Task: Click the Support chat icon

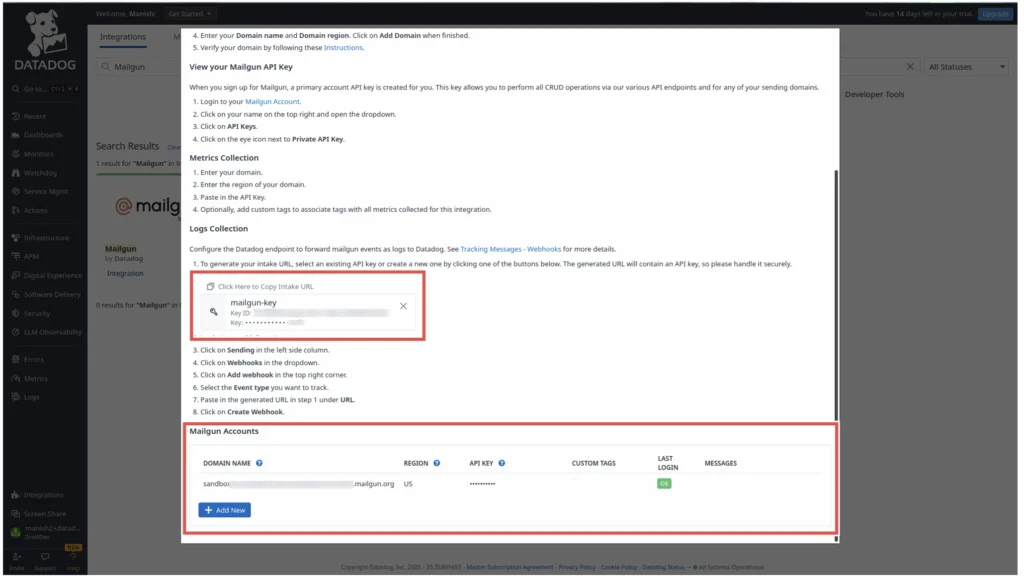Action: pyautogui.click(x=45, y=557)
